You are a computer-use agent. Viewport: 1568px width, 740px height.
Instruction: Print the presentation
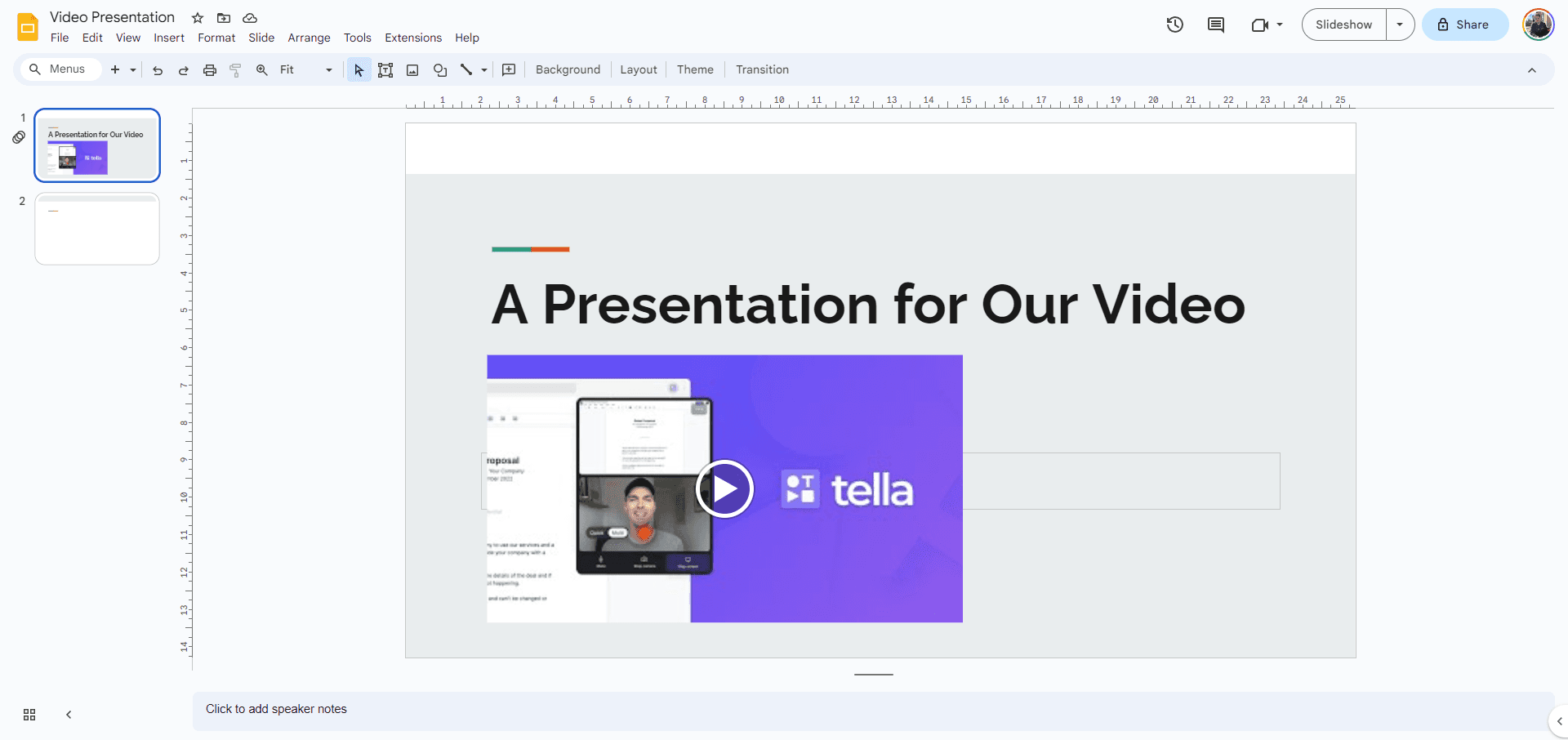tap(210, 70)
